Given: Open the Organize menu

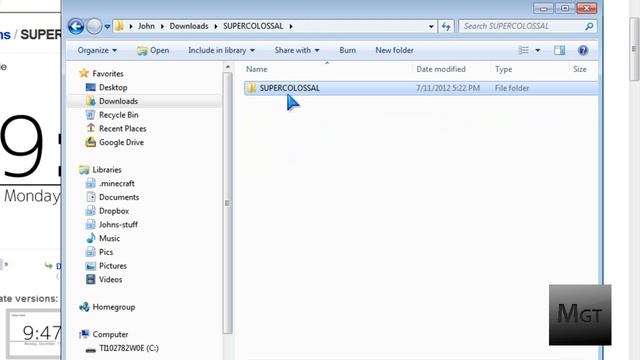Looking at the screenshot, I should [x=97, y=50].
